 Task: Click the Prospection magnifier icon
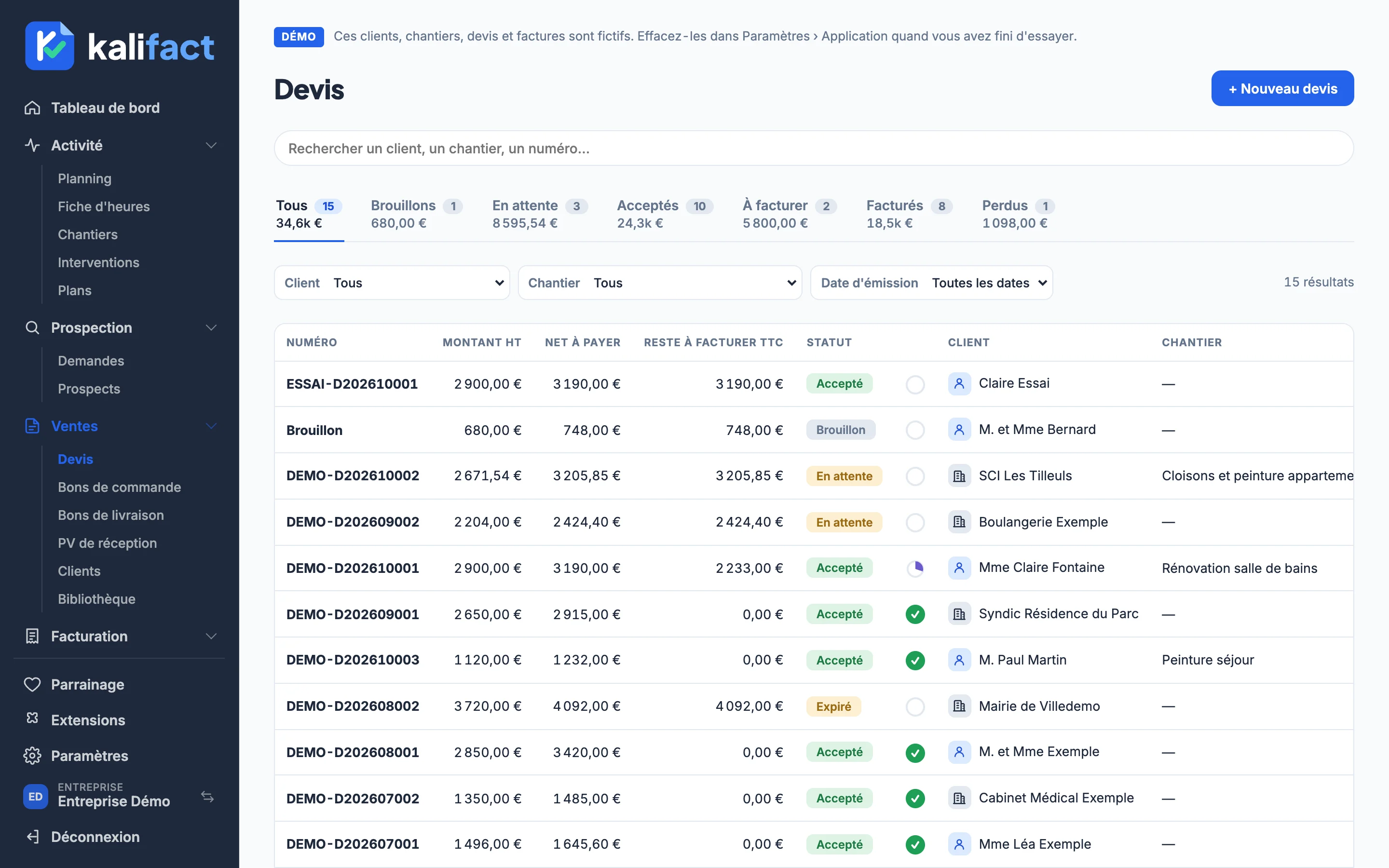32,328
